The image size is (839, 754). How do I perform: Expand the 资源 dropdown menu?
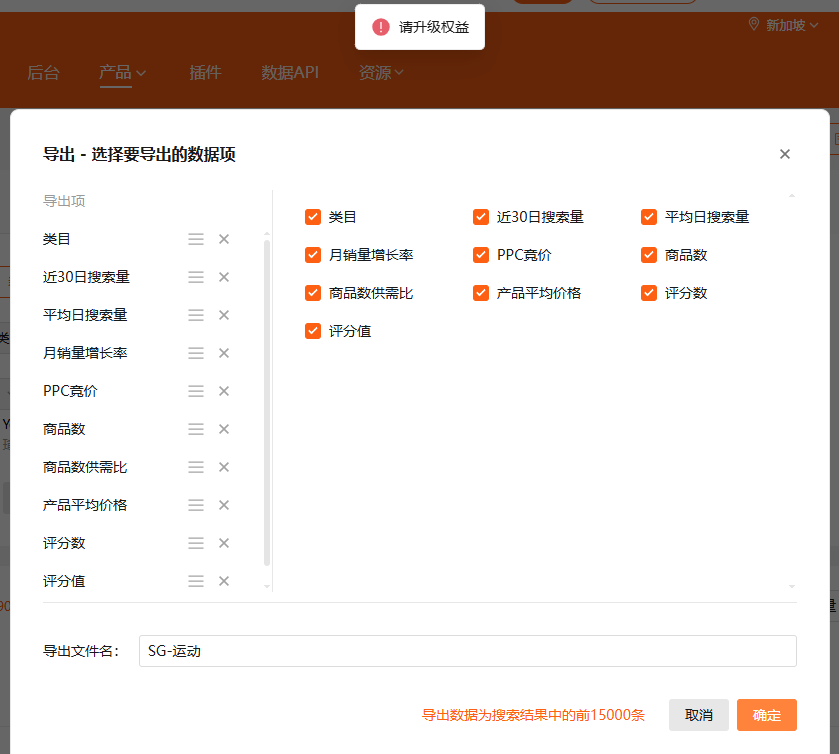381,72
